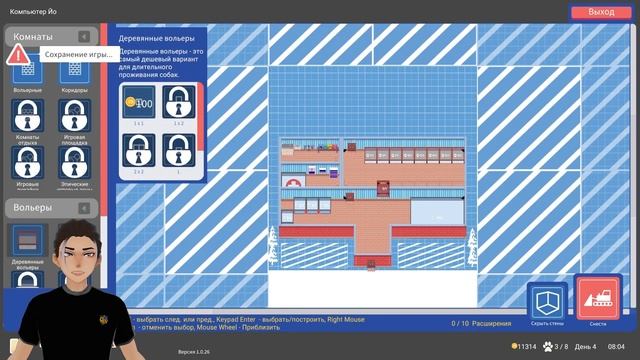Image resolution: width=640 pixels, height=360 pixels.
Task: Click the locked Игровая площадка category
Action: [74, 116]
